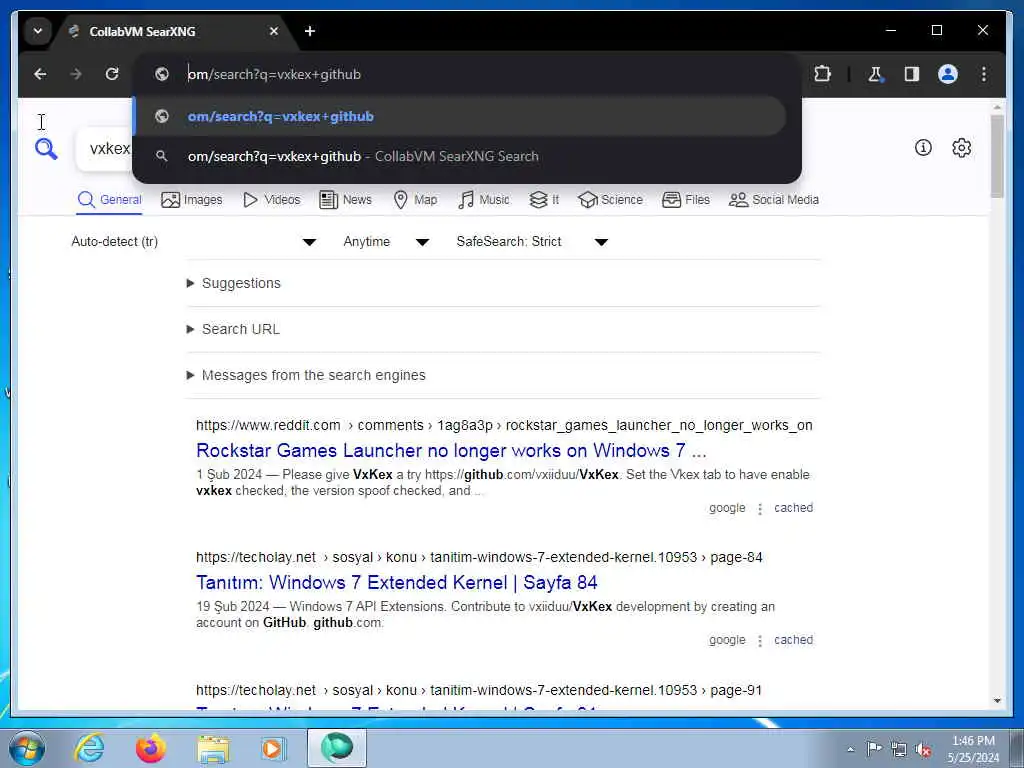Open the extensions puzzle icon

[x=823, y=74]
